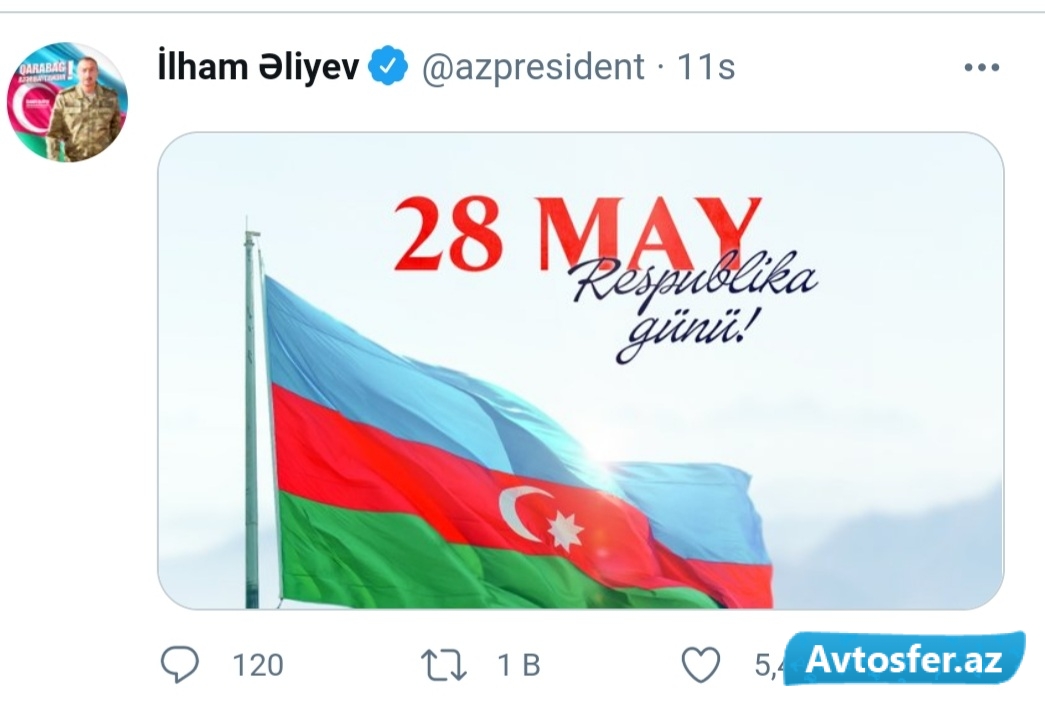Click the reply speech bubble icon
The width and height of the screenshot is (1045, 705).
180,664
